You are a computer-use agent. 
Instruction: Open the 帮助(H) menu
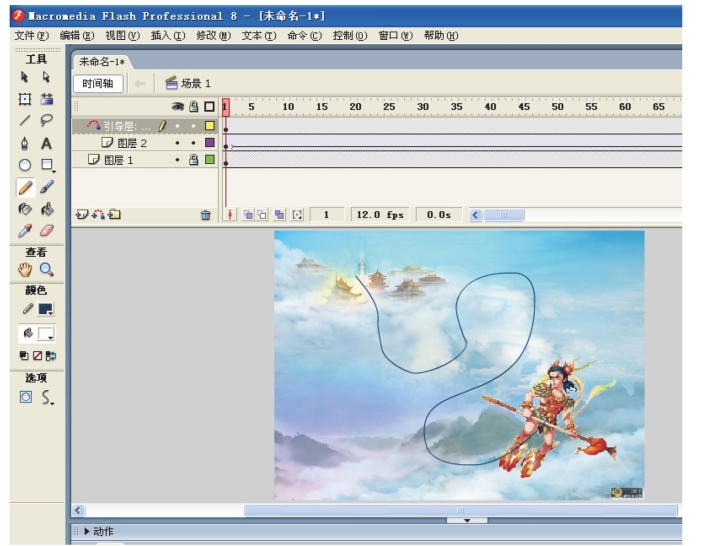(441, 35)
